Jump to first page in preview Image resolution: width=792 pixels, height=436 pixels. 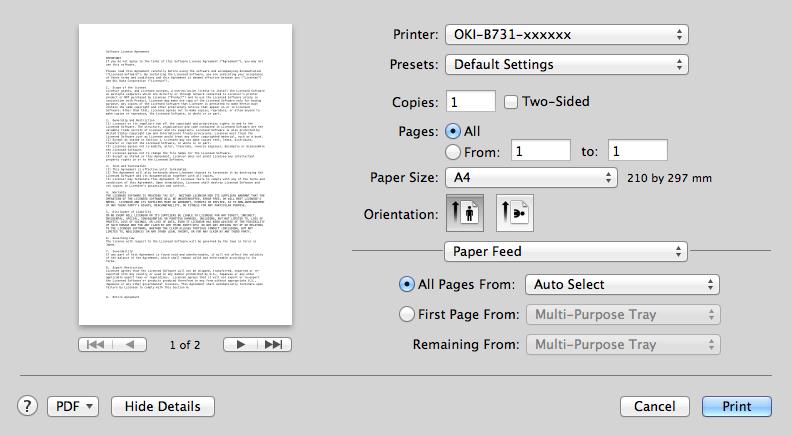95,345
